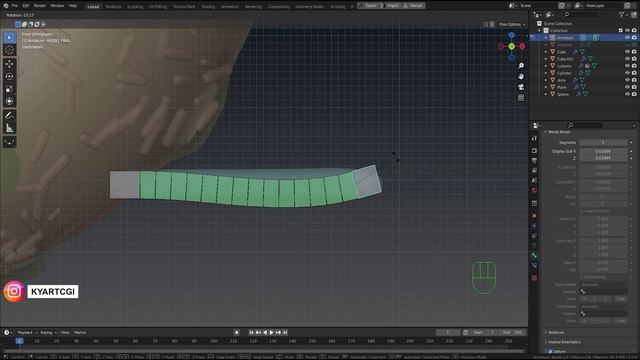
Task: Open the Render menu
Action: point(40,6)
